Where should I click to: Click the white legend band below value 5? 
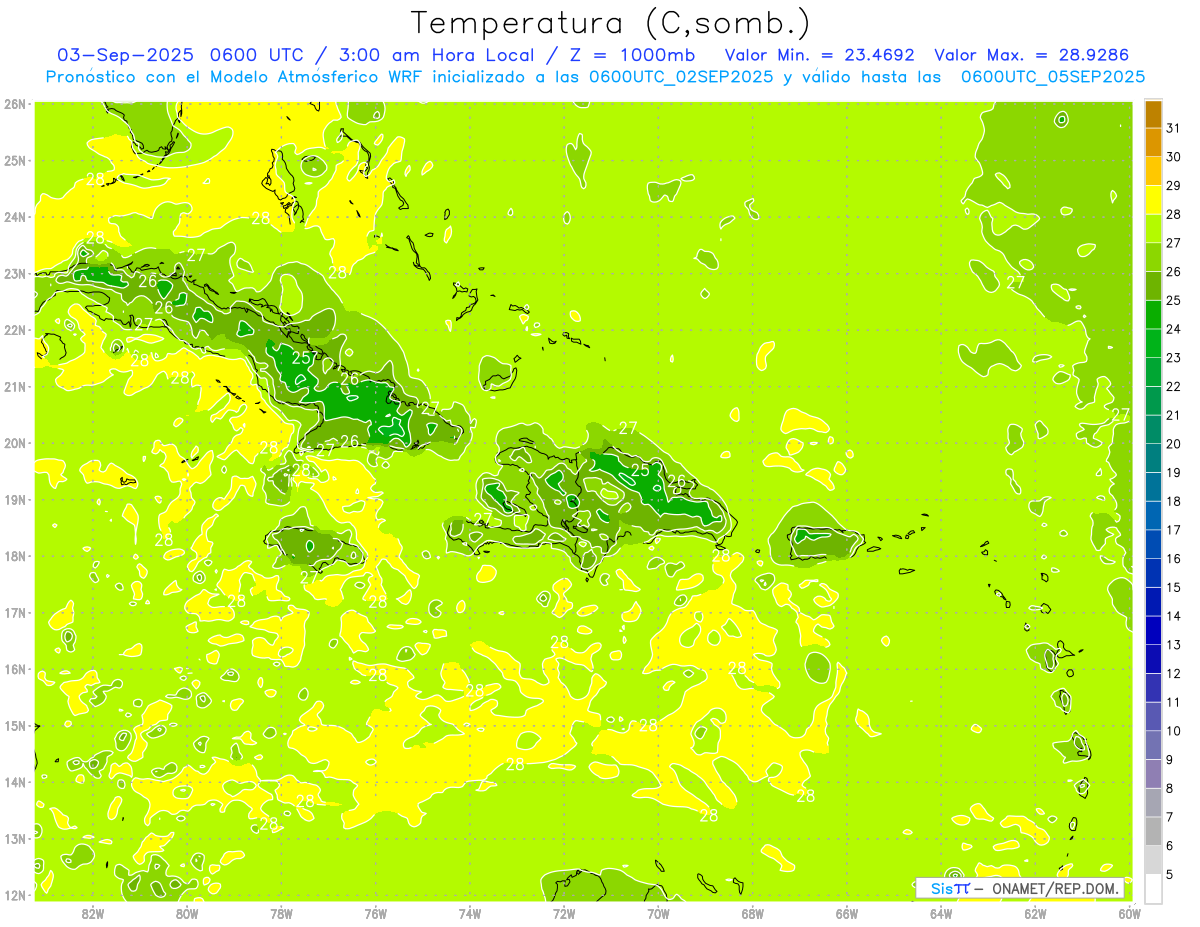coord(1153,888)
